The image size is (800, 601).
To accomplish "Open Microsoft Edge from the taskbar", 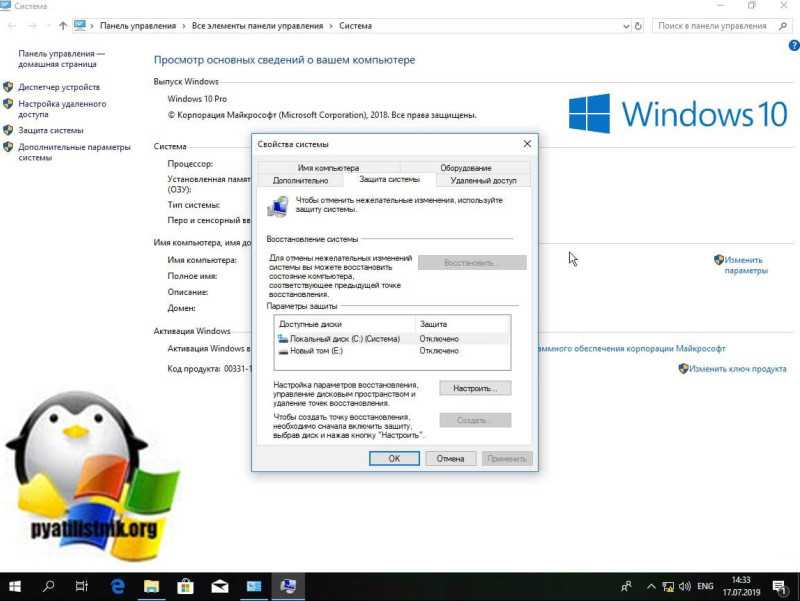I will [118, 586].
